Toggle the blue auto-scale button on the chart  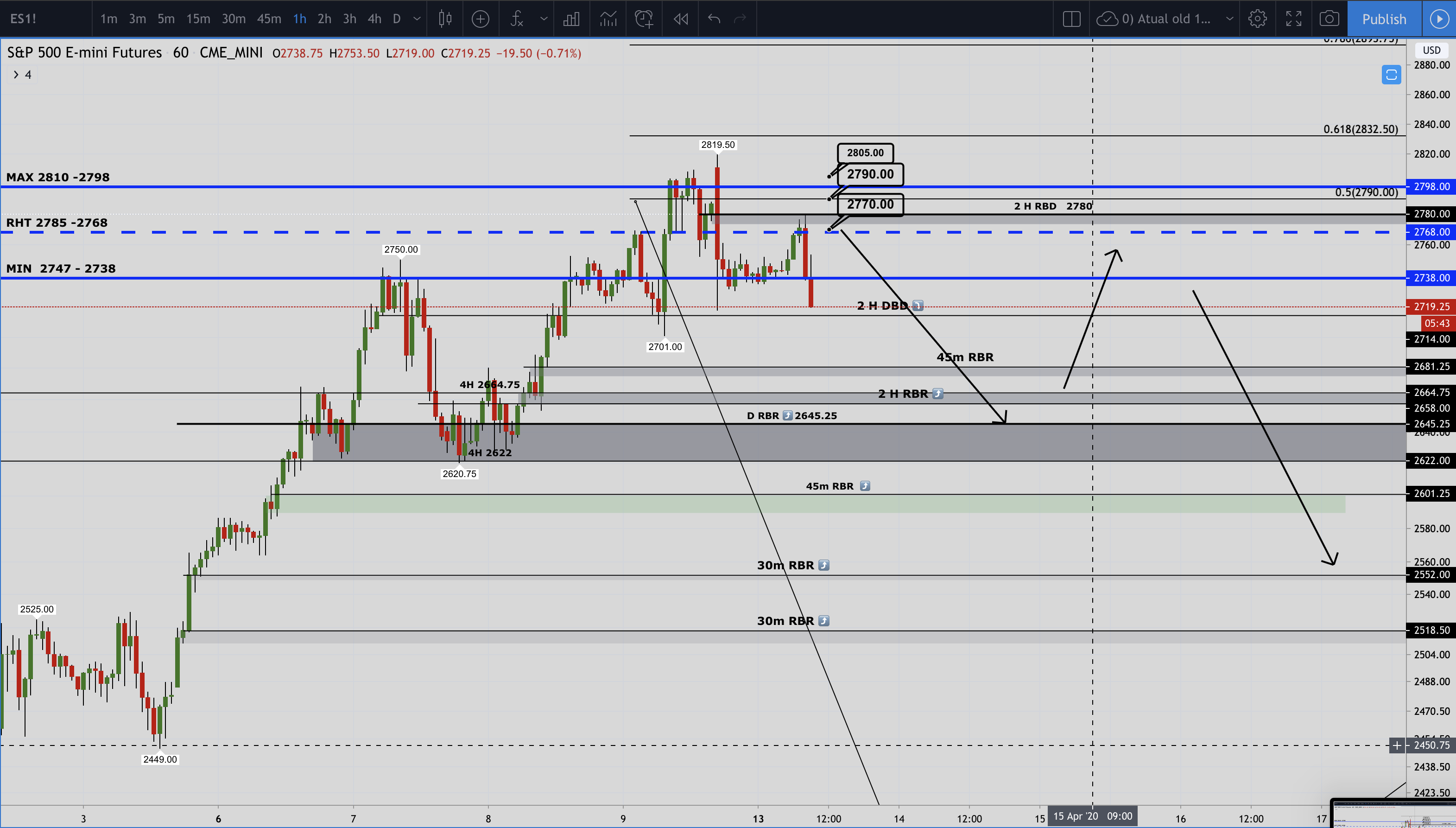point(1391,75)
